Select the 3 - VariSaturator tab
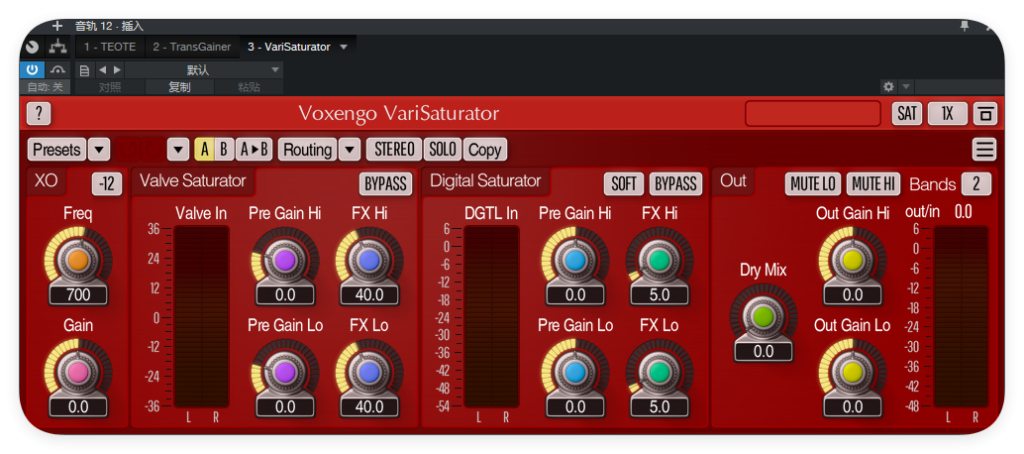 289,47
